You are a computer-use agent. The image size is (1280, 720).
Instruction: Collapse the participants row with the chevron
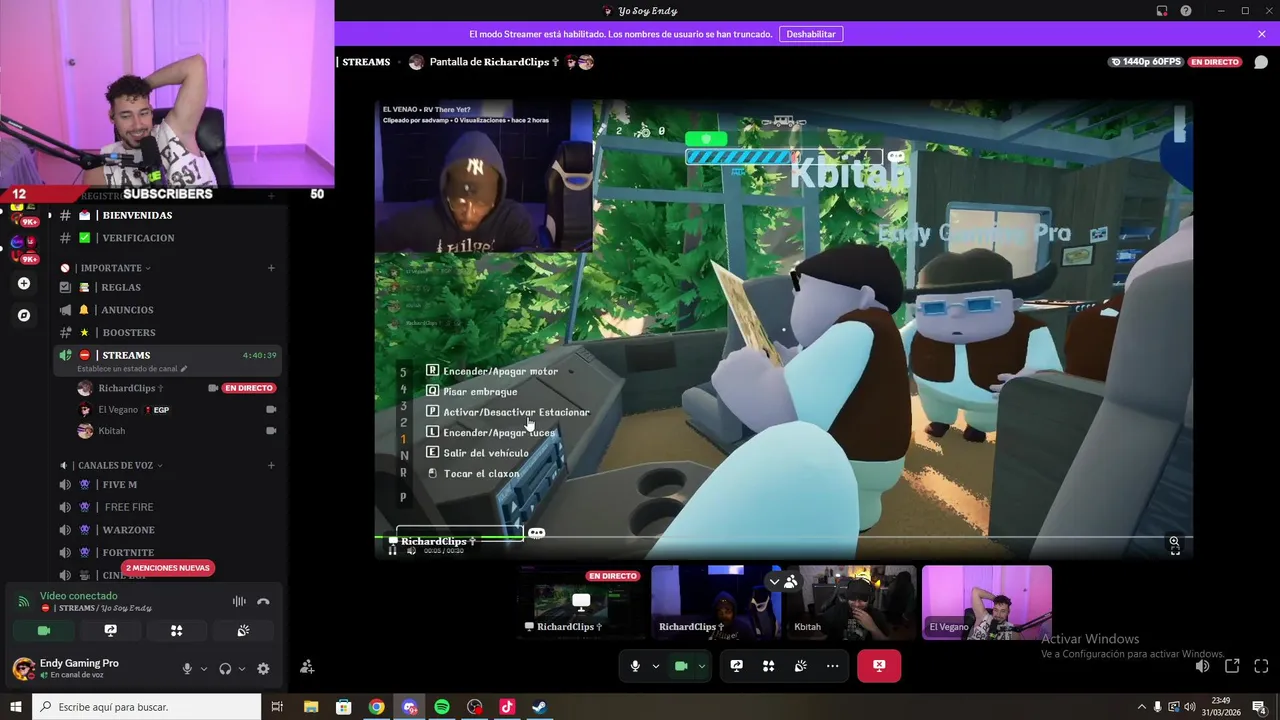[x=774, y=581]
